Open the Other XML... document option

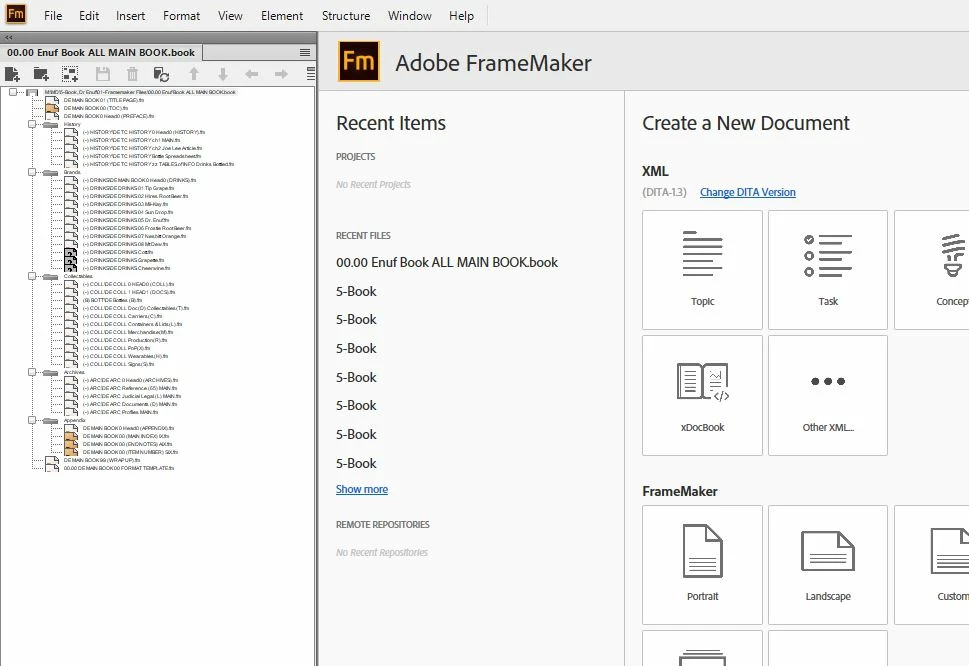pyautogui.click(x=827, y=395)
